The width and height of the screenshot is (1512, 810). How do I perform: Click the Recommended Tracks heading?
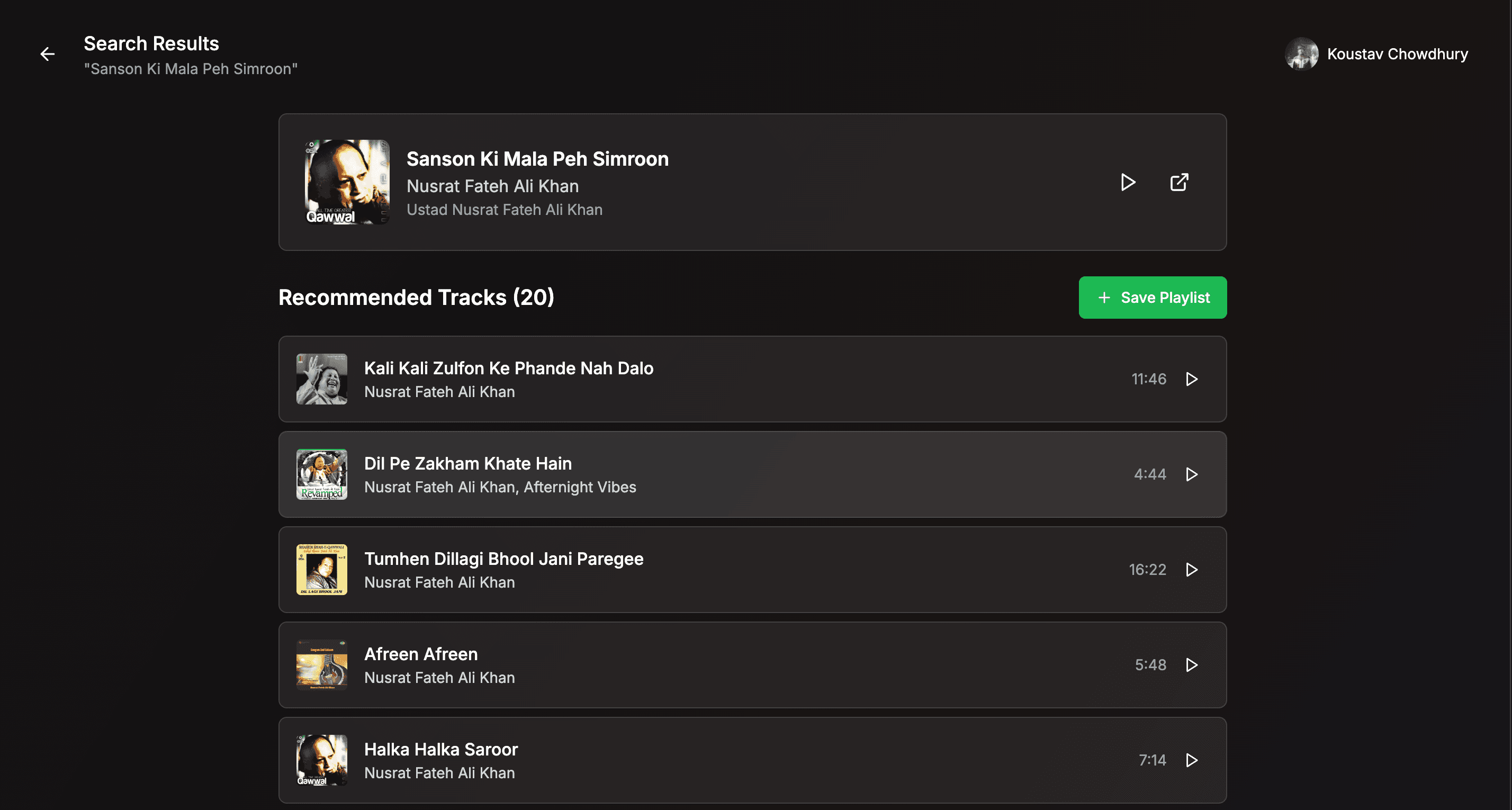point(417,298)
